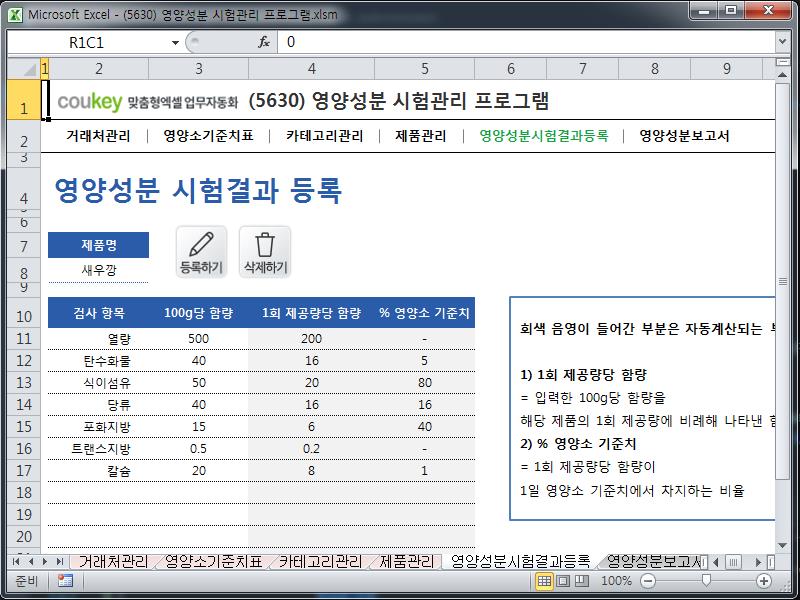Click the 100% zoom level
This screenshot has height=600, width=800.
616,581
